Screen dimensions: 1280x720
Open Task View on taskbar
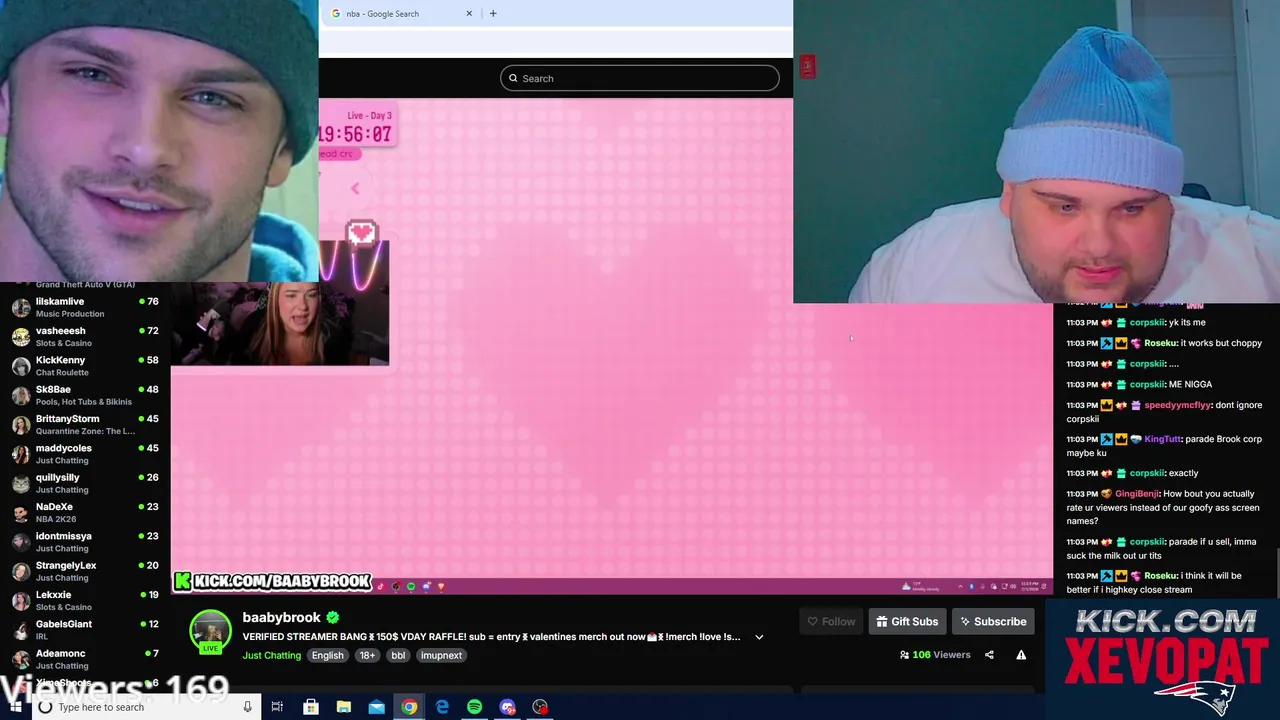tap(278, 707)
